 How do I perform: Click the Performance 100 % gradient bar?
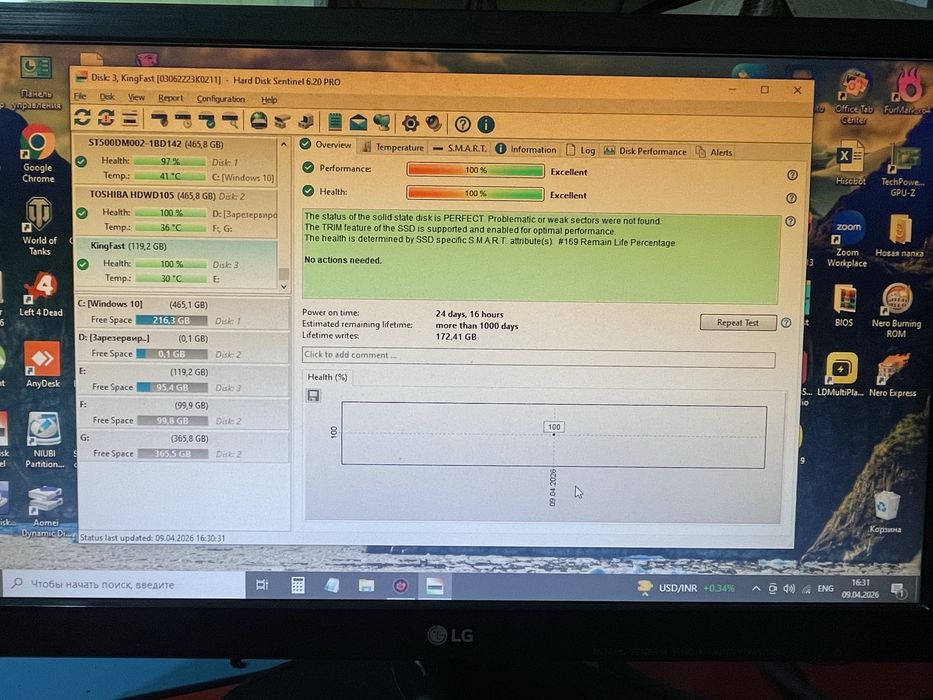pos(475,171)
